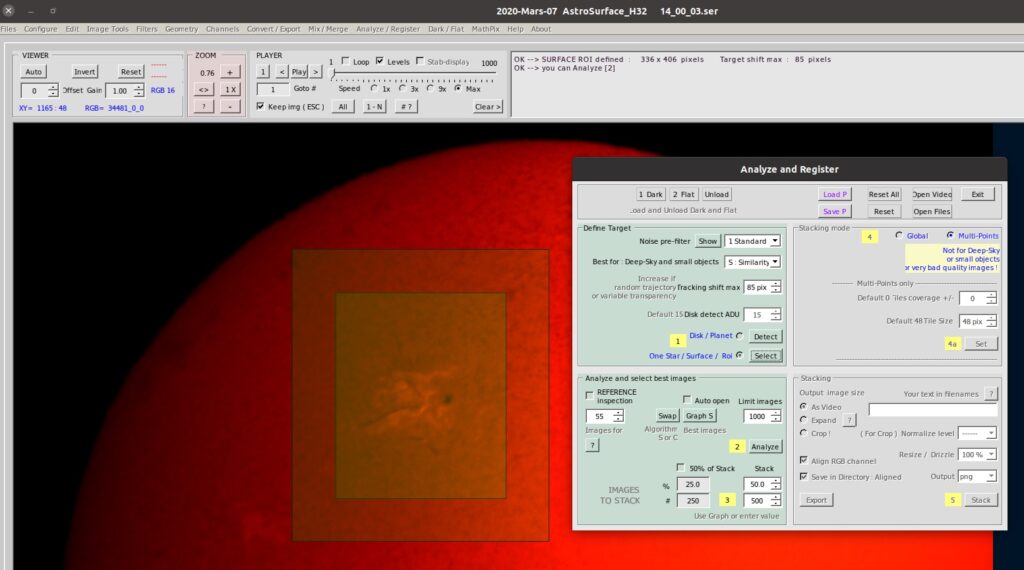
Task: Toggle the Auto open checkbox
Action: point(688,399)
